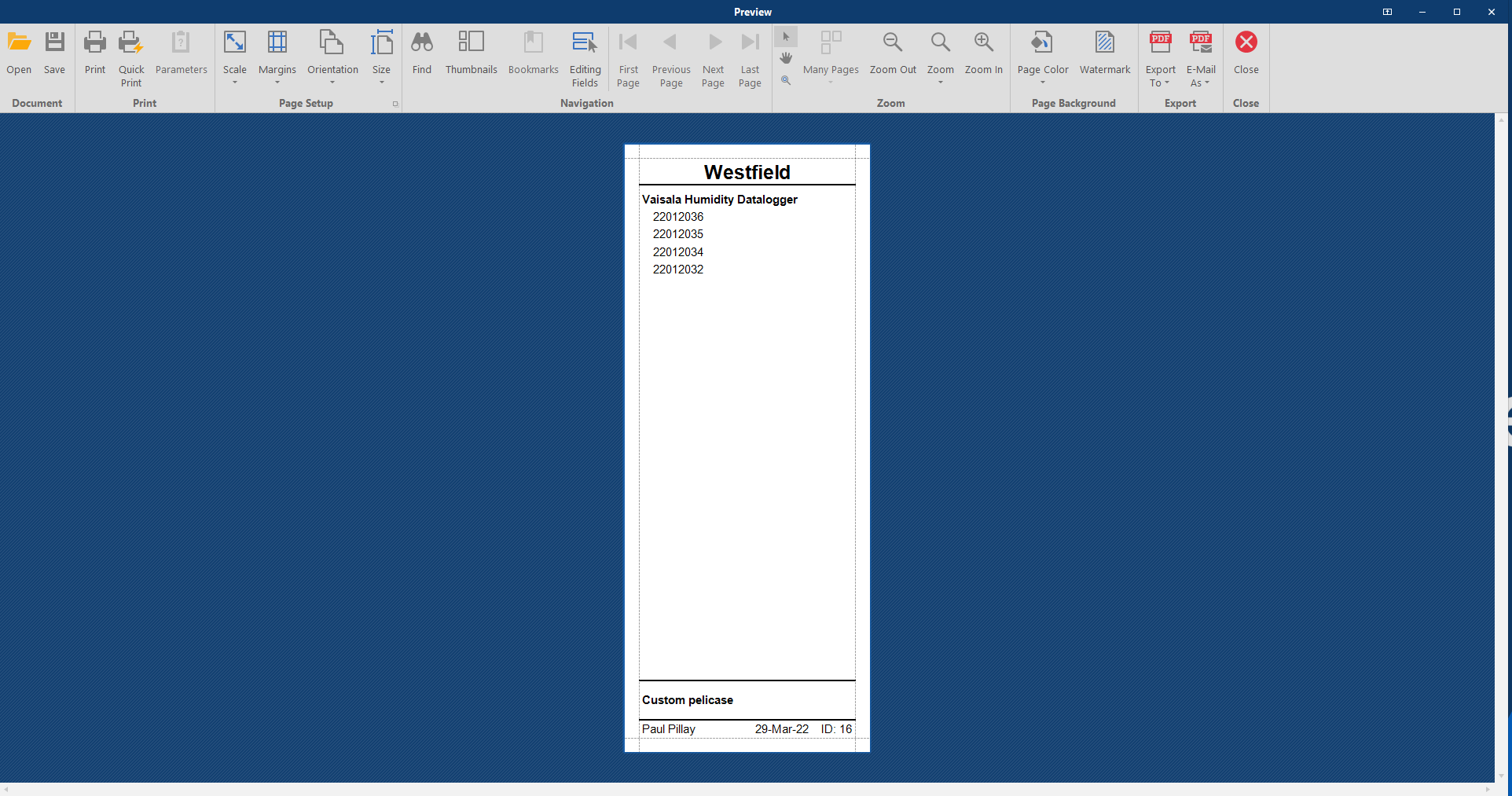Click Export To PDF icon

tap(1161, 42)
